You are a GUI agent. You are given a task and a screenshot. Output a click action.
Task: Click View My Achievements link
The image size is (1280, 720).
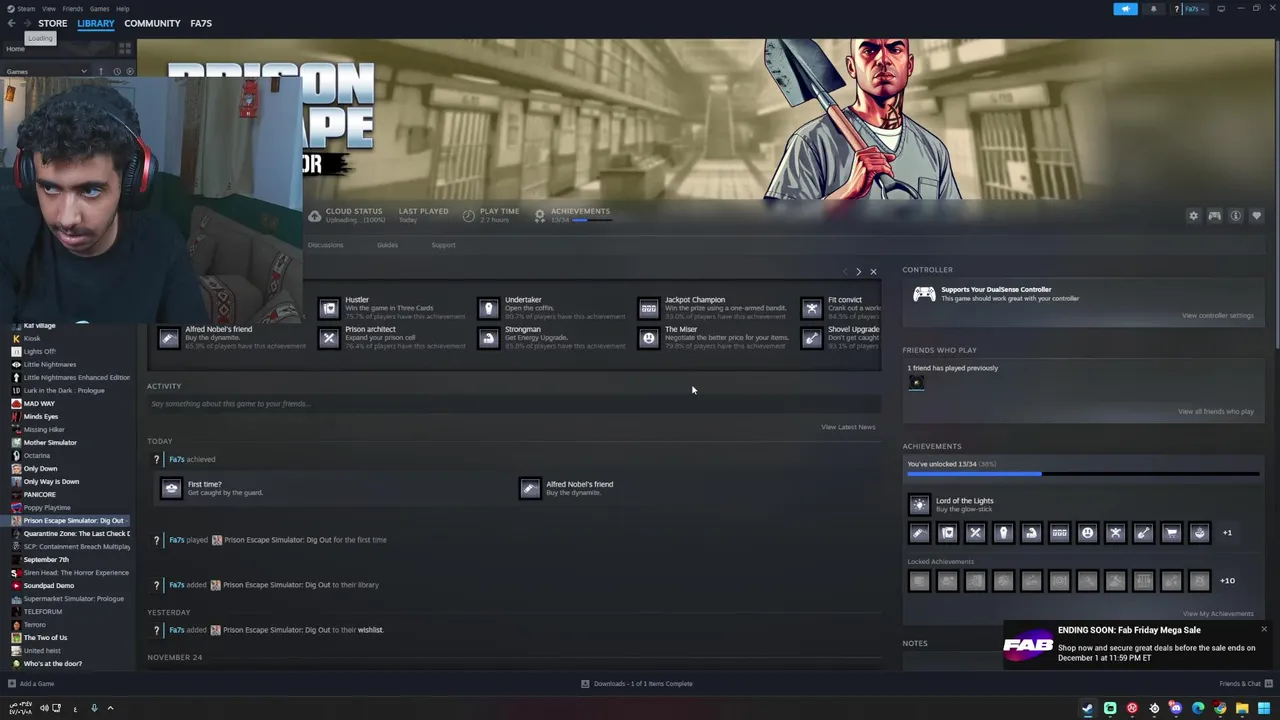[x=1217, y=614]
